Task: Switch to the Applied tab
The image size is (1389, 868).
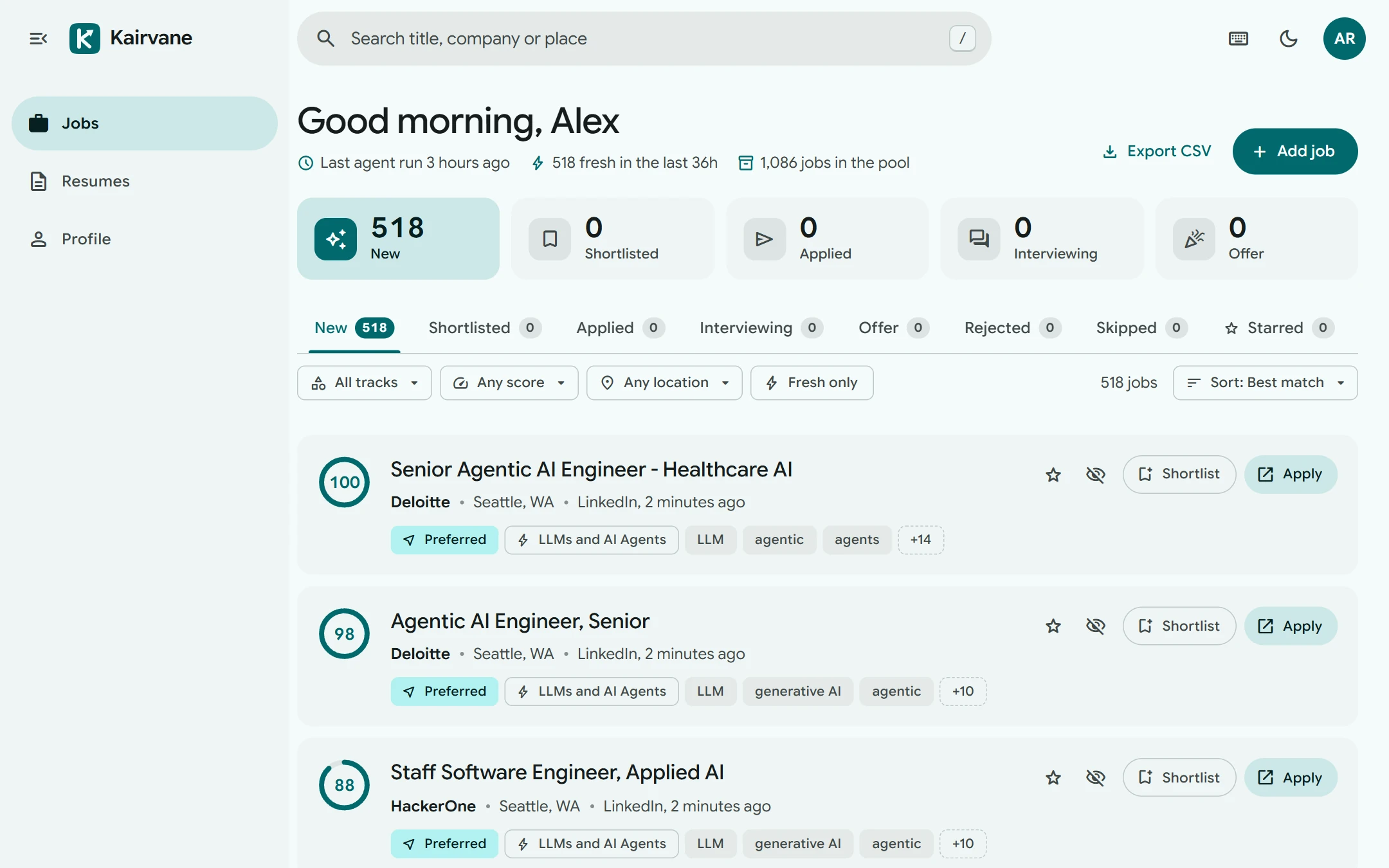Action: click(x=621, y=328)
